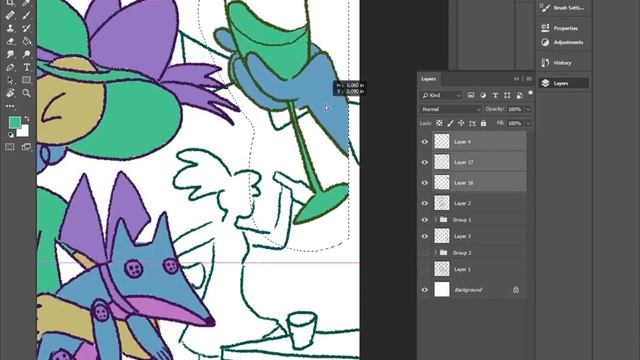Filter layers by shape layers

(507, 95)
